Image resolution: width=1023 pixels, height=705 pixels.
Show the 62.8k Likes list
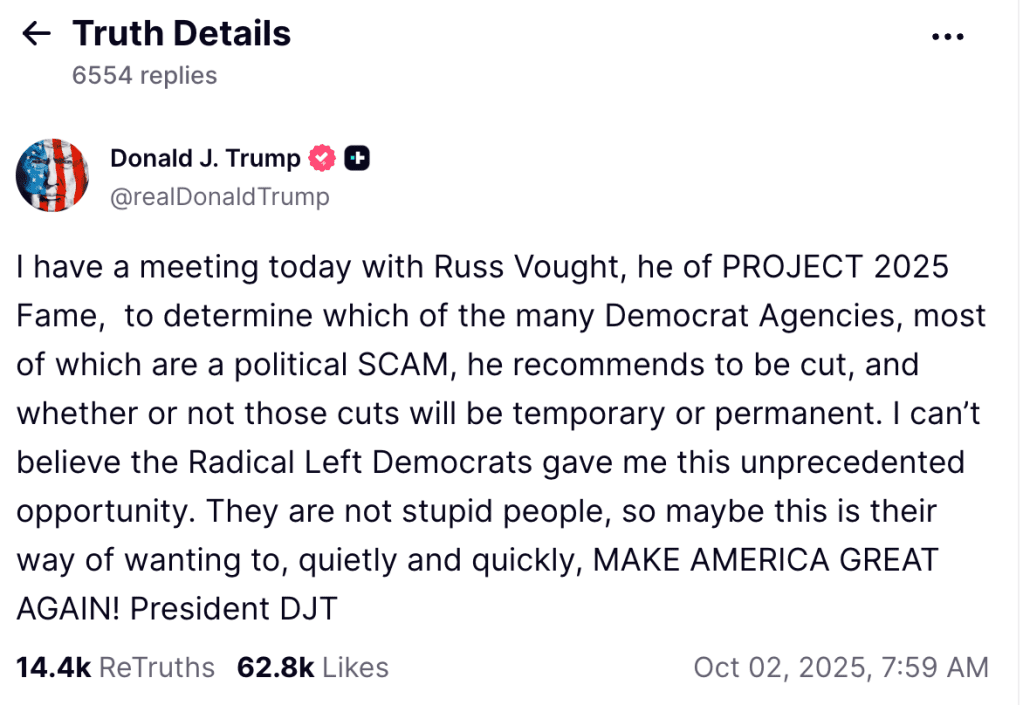[312, 667]
